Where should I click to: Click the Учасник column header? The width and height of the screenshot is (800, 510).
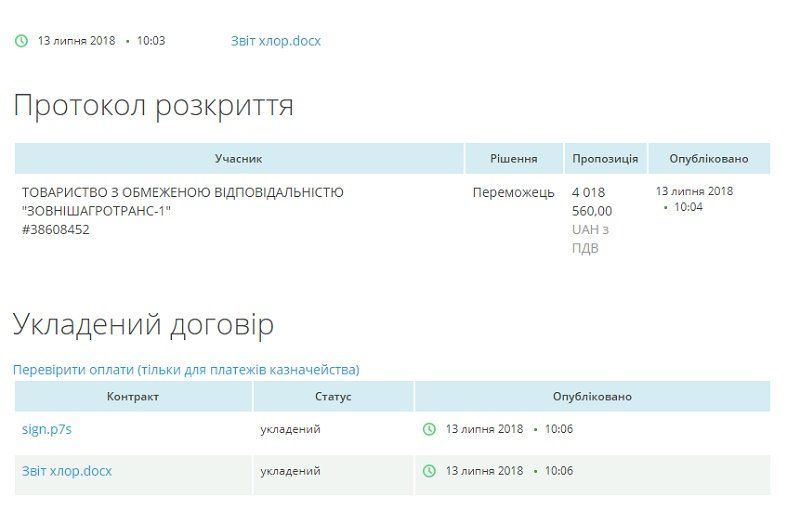click(239, 159)
